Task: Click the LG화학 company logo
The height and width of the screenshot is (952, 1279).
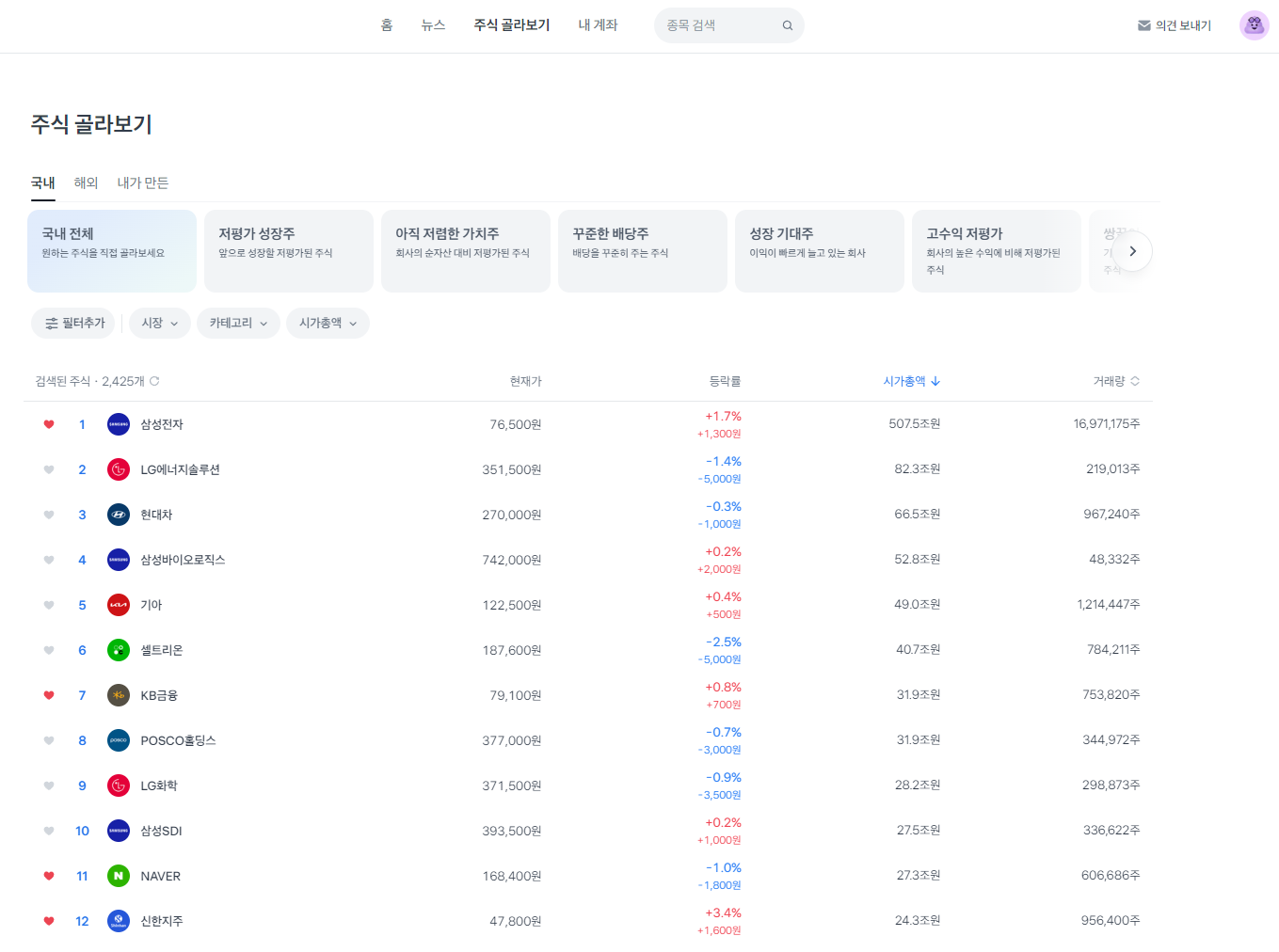Action: click(x=119, y=785)
